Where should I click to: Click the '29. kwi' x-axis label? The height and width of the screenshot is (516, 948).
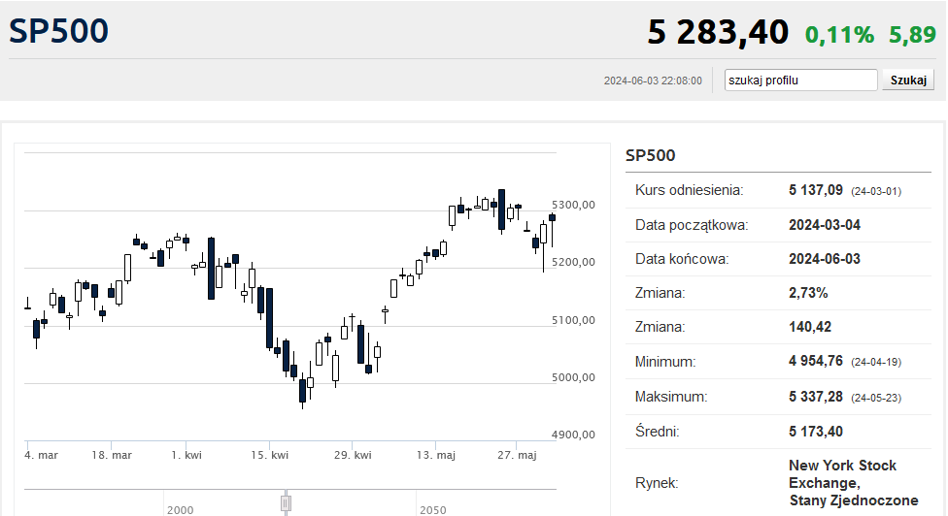pyautogui.click(x=352, y=455)
